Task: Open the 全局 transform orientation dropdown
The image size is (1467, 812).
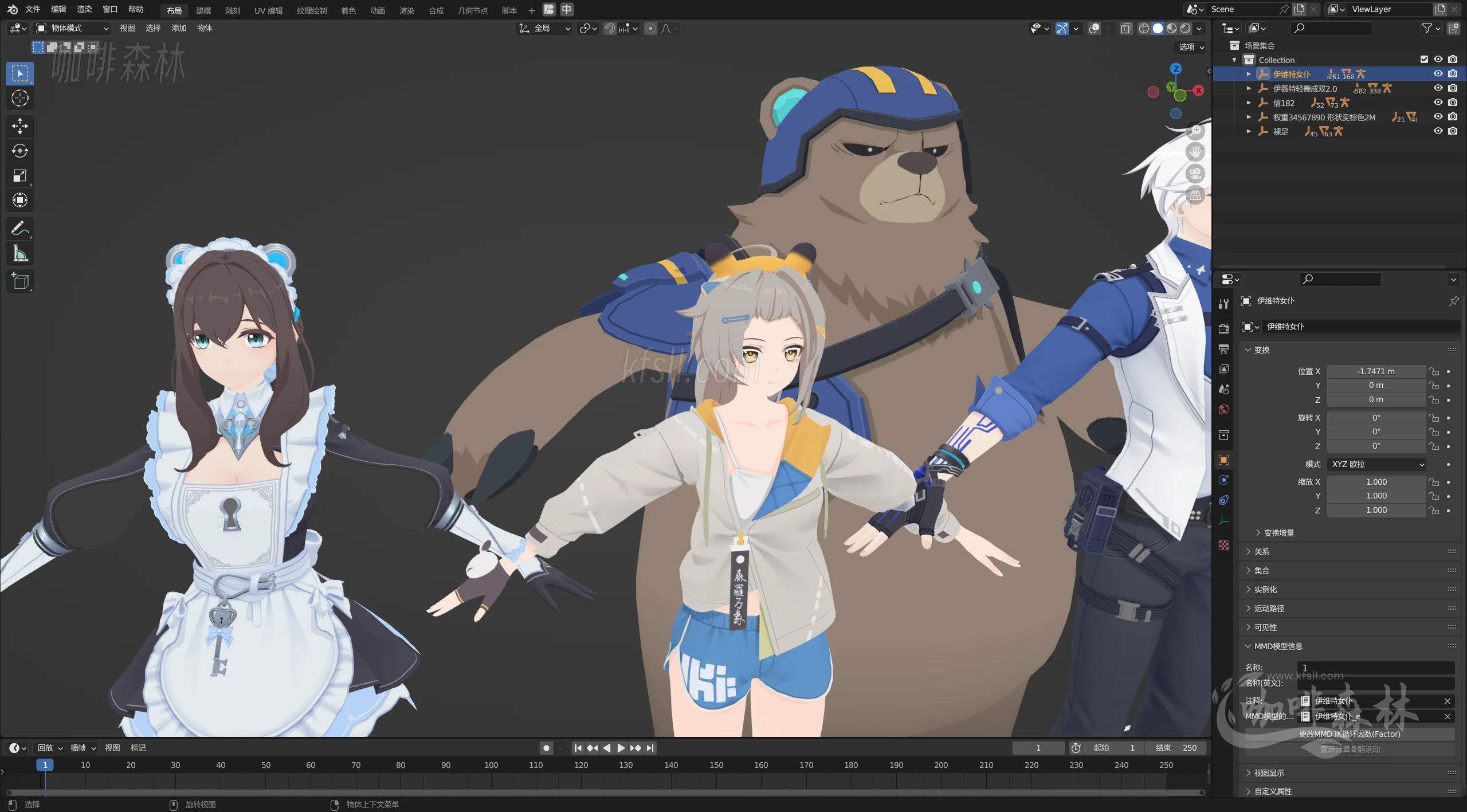Action: tap(544, 28)
